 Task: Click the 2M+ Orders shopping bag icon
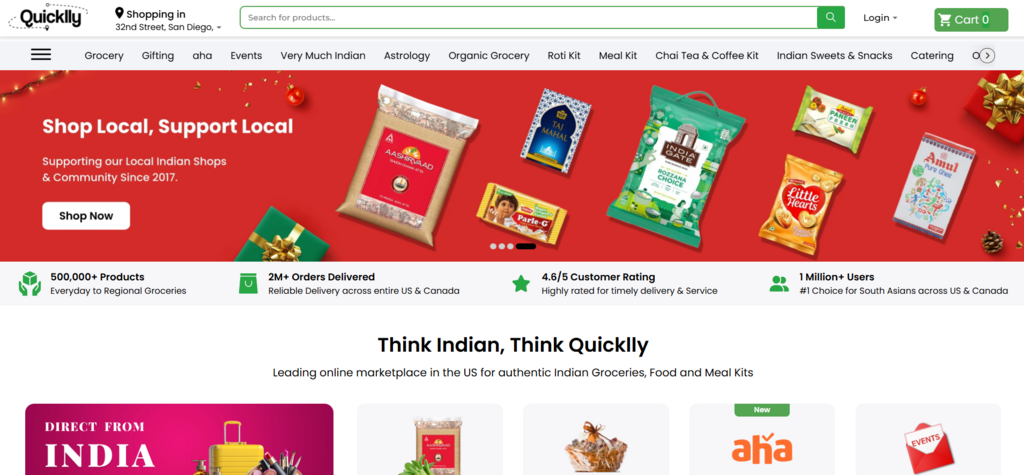(248, 284)
